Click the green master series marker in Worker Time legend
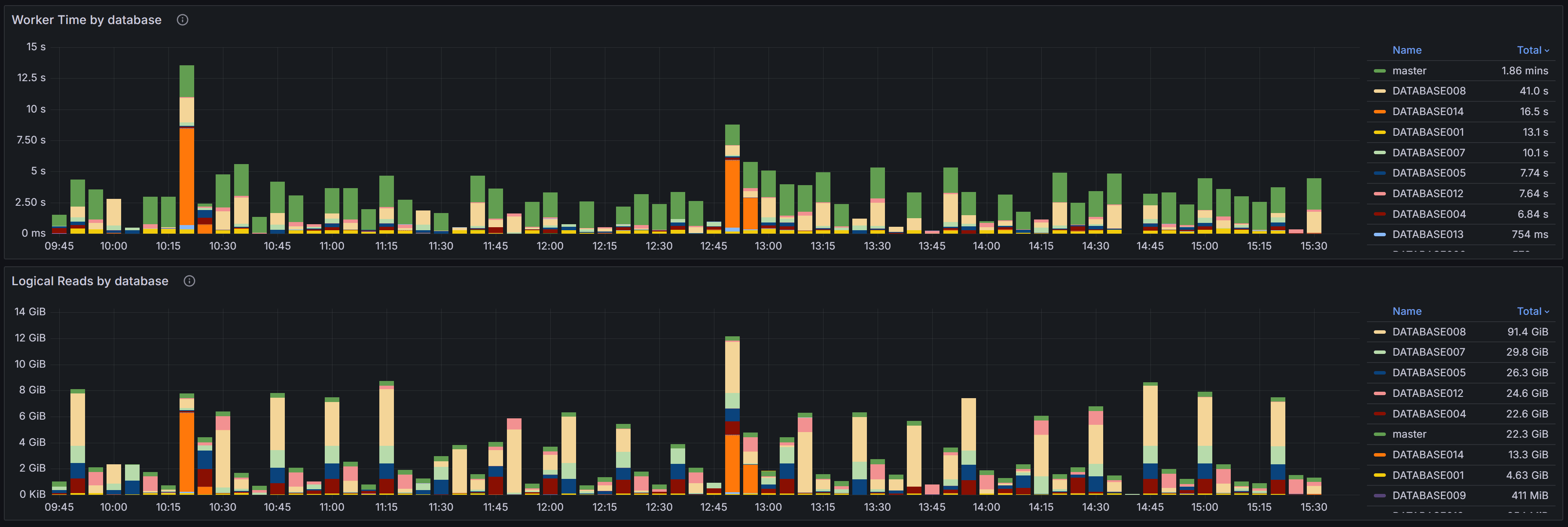This screenshot has height=527, width=1568. point(1382,70)
